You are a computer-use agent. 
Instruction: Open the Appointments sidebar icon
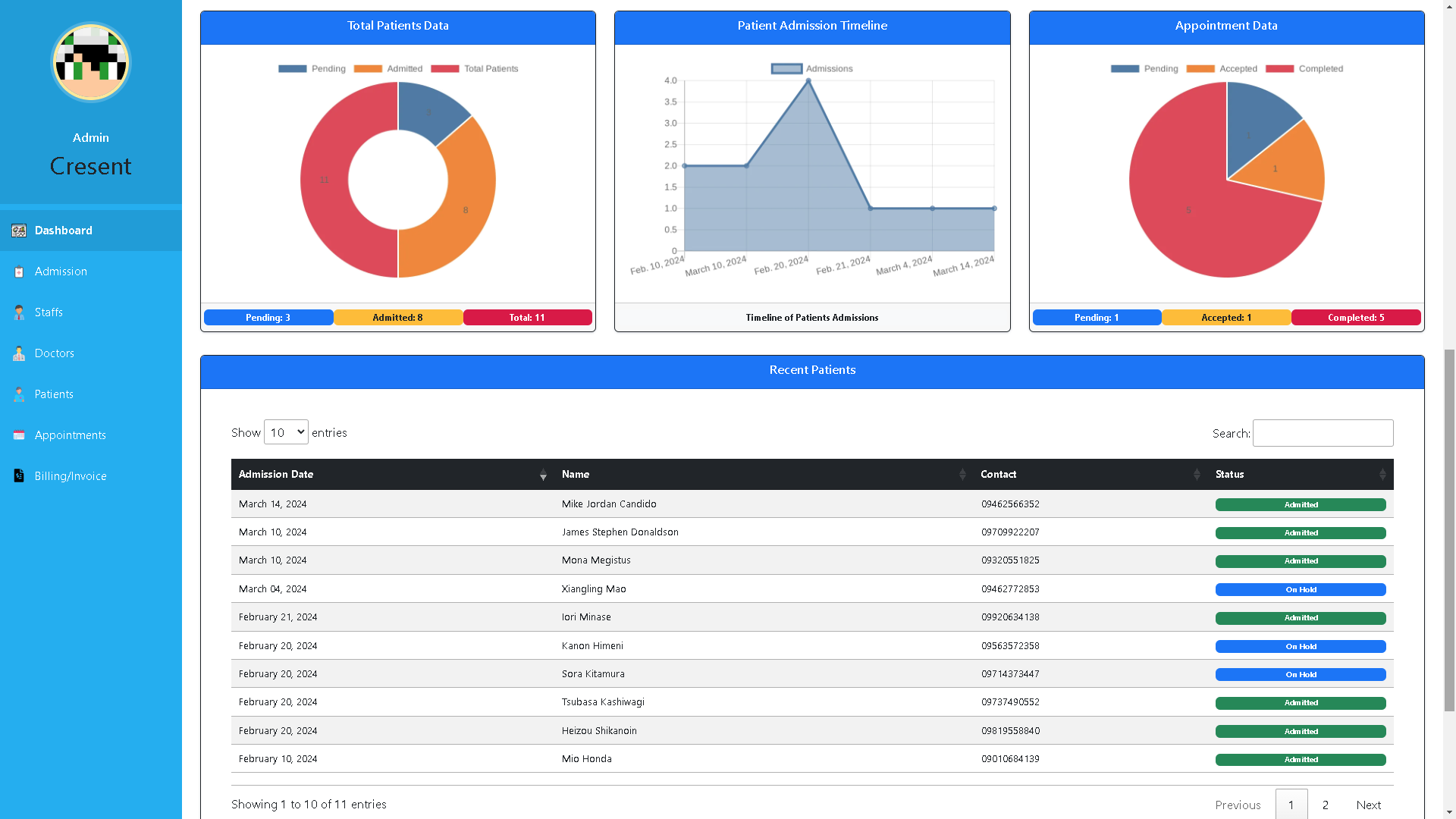[x=18, y=434]
